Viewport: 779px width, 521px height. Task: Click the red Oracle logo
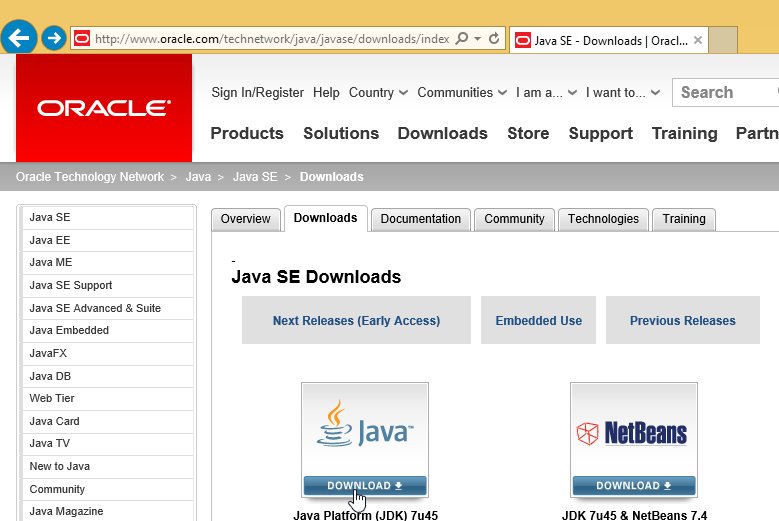(x=104, y=108)
